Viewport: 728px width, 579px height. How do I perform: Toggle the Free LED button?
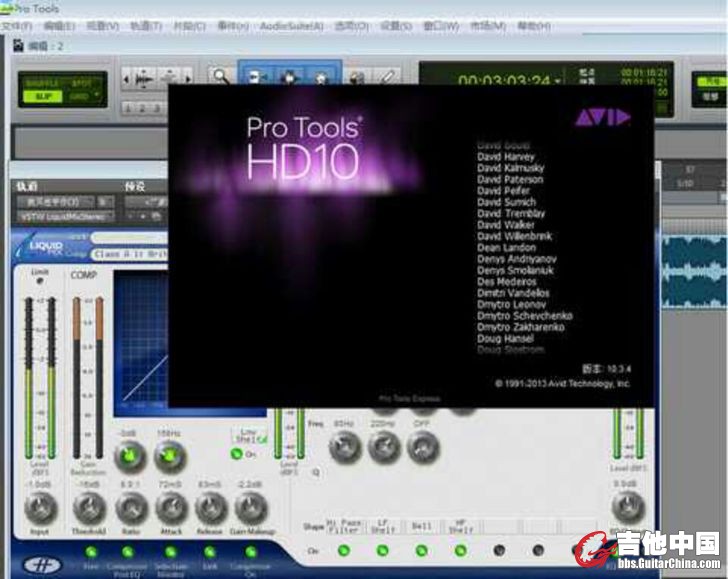point(91,552)
